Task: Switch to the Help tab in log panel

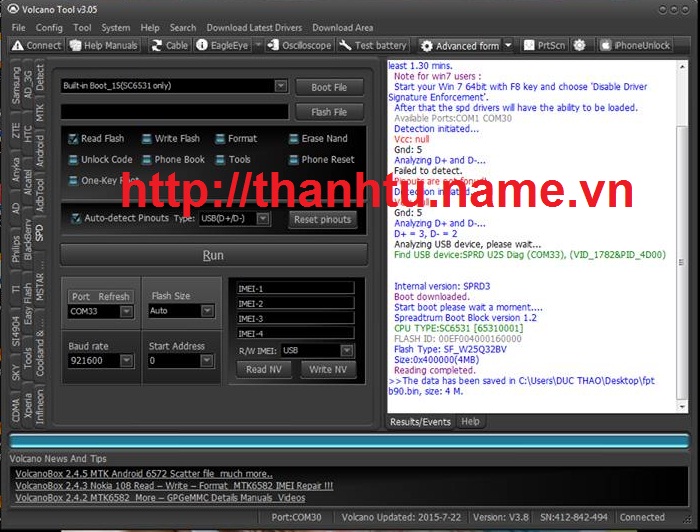Action: 470,421
